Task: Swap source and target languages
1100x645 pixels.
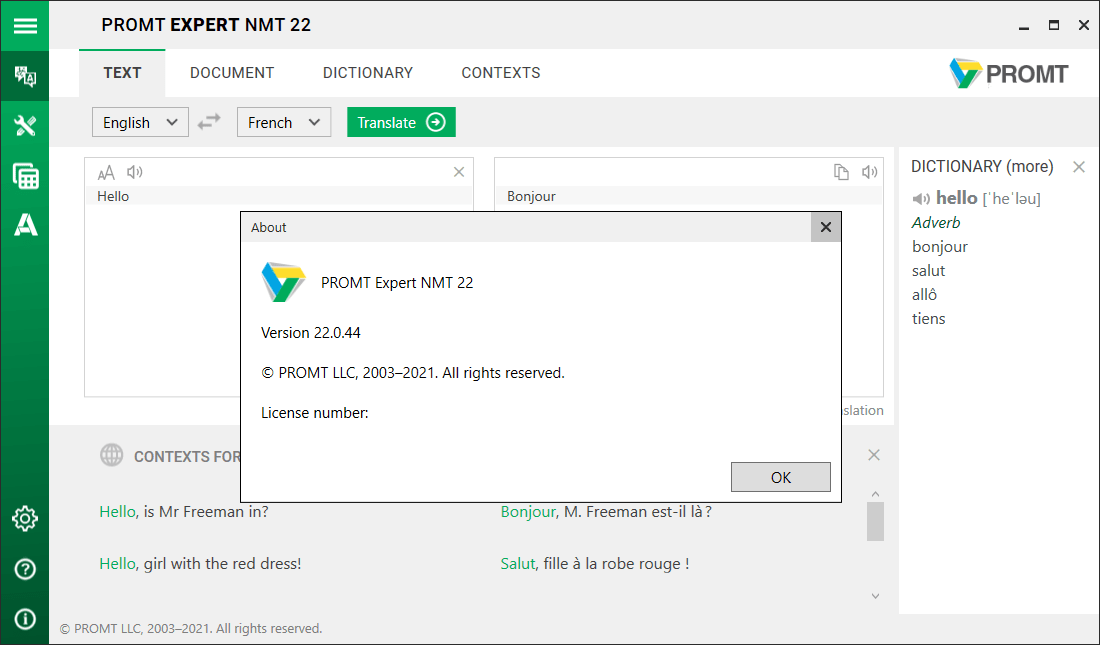Action: (x=209, y=122)
